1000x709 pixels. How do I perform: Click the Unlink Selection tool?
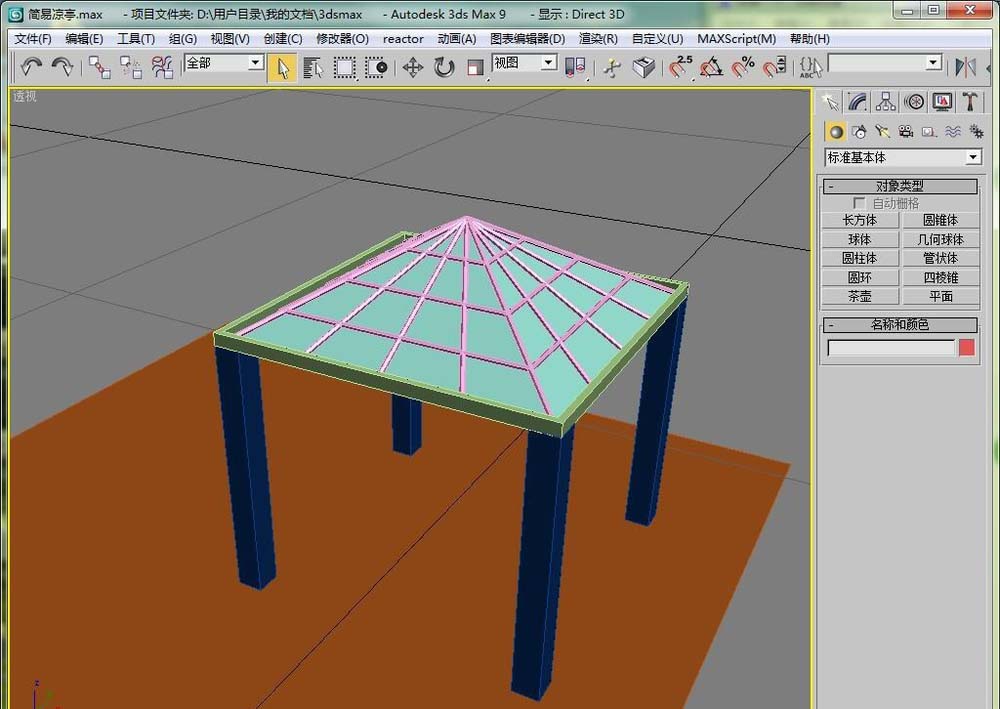131,67
